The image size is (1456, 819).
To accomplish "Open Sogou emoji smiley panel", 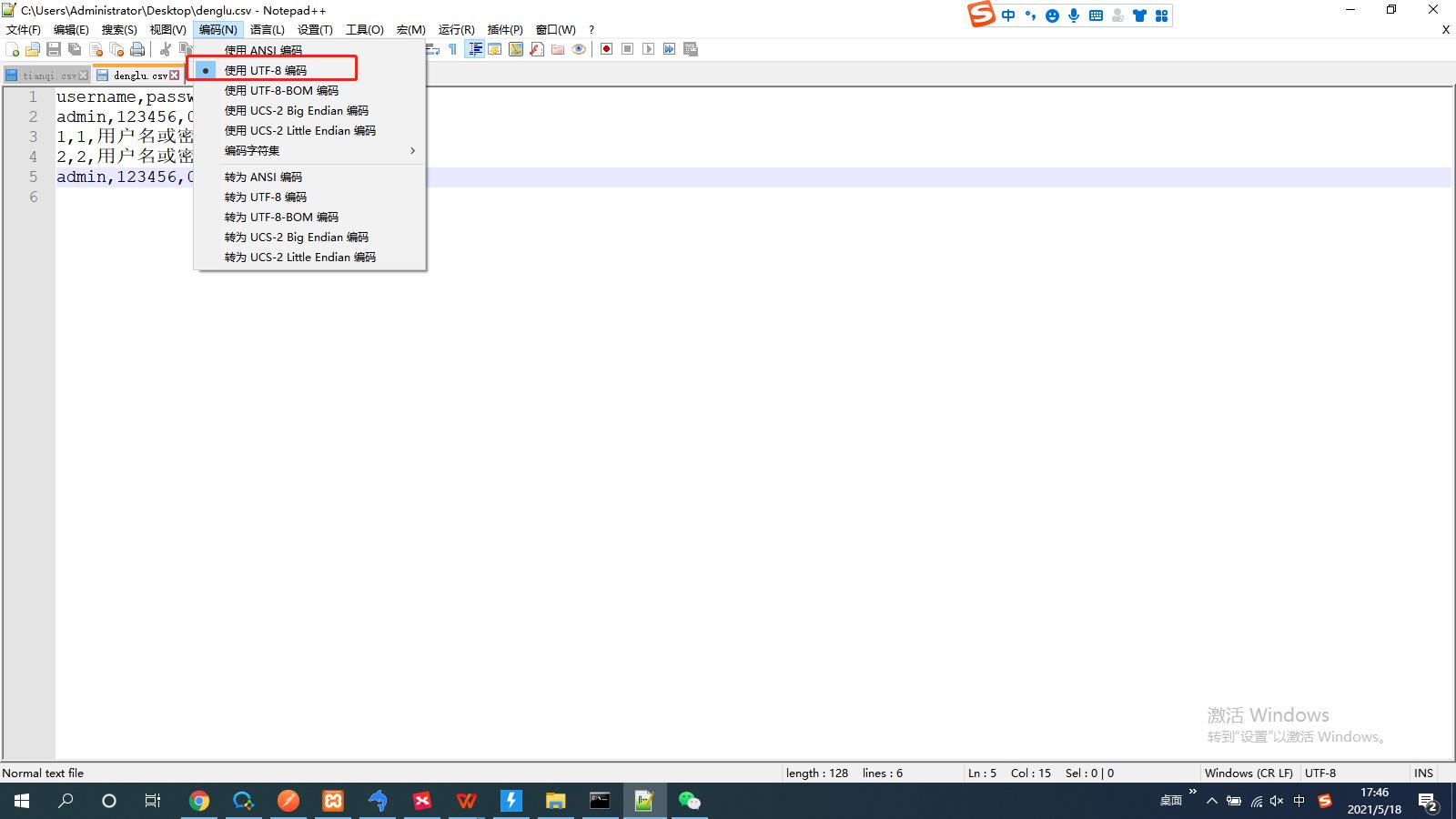I will point(1053,15).
